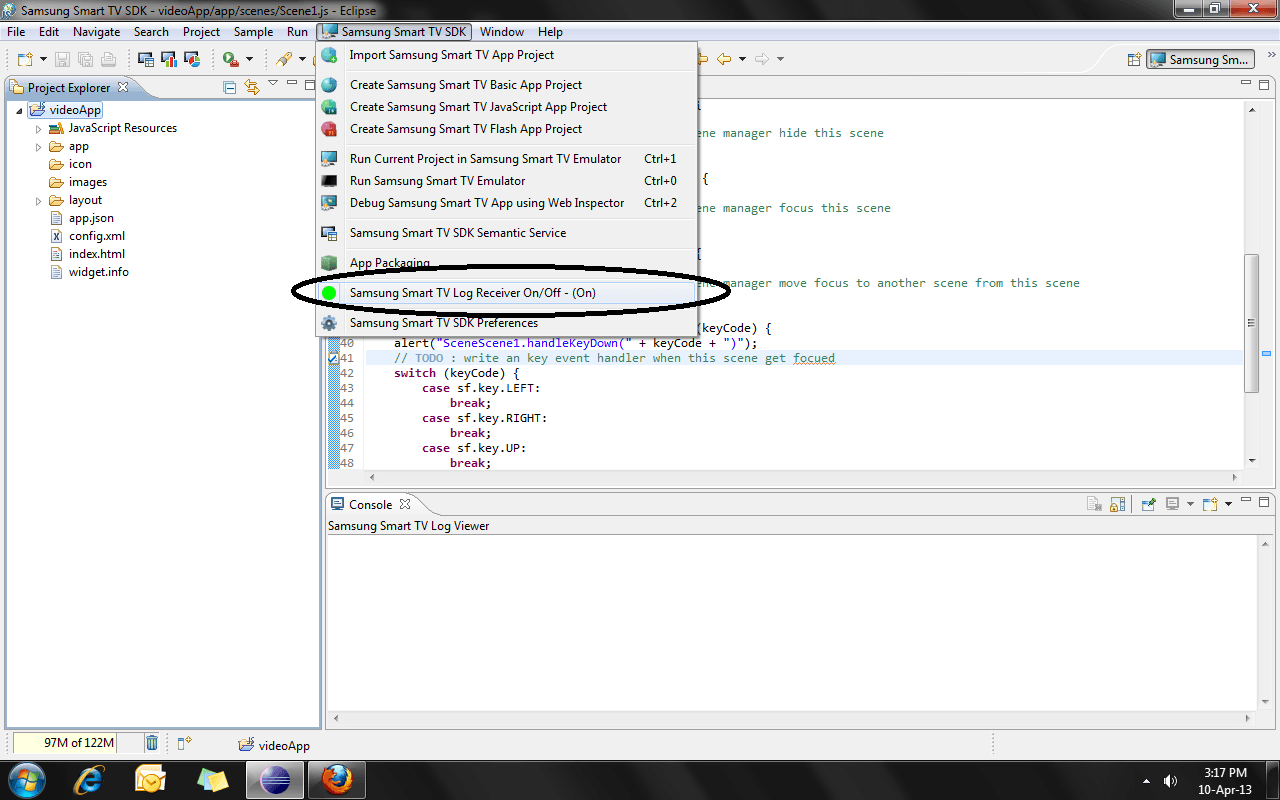Select the icon folder
Image resolution: width=1280 pixels, height=800 pixels.
tap(80, 164)
